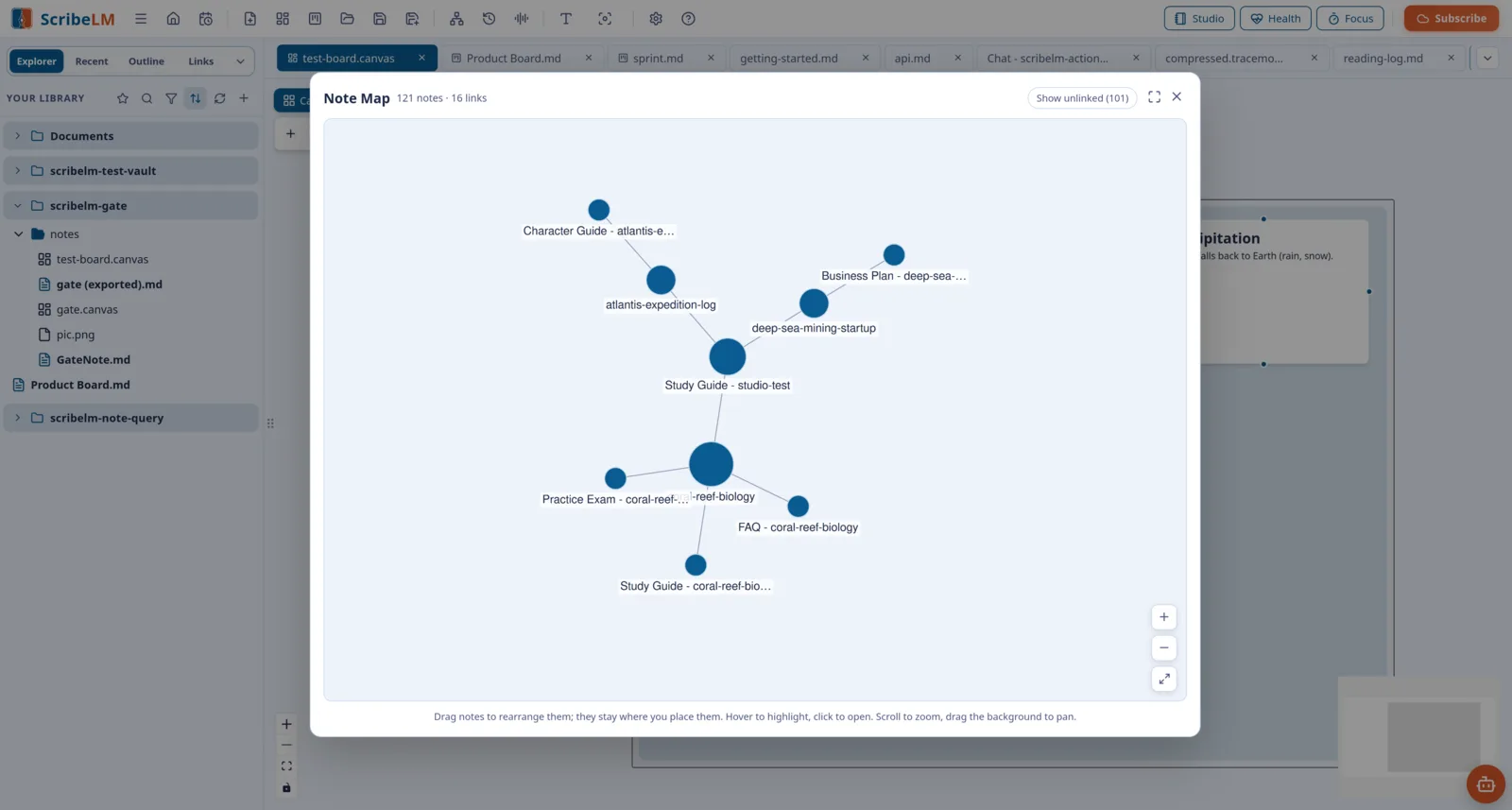Open gate (exported).md in file tree
Image resolution: width=1512 pixels, height=810 pixels.
[109, 284]
